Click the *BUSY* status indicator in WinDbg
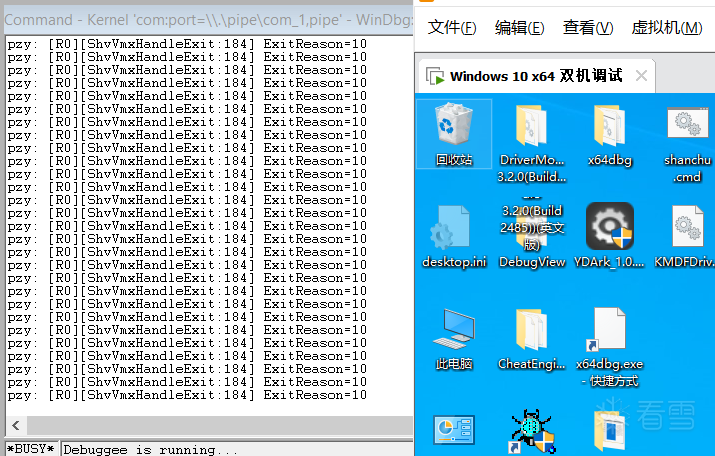Screen dimensions: 715x456 (x=31, y=449)
